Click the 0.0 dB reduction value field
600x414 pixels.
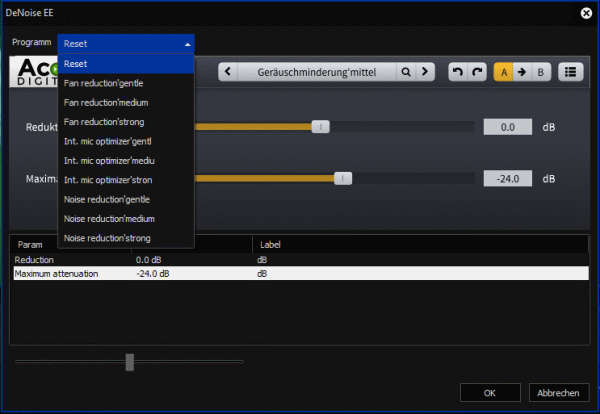pyautogui.click(x=507, y=127)
